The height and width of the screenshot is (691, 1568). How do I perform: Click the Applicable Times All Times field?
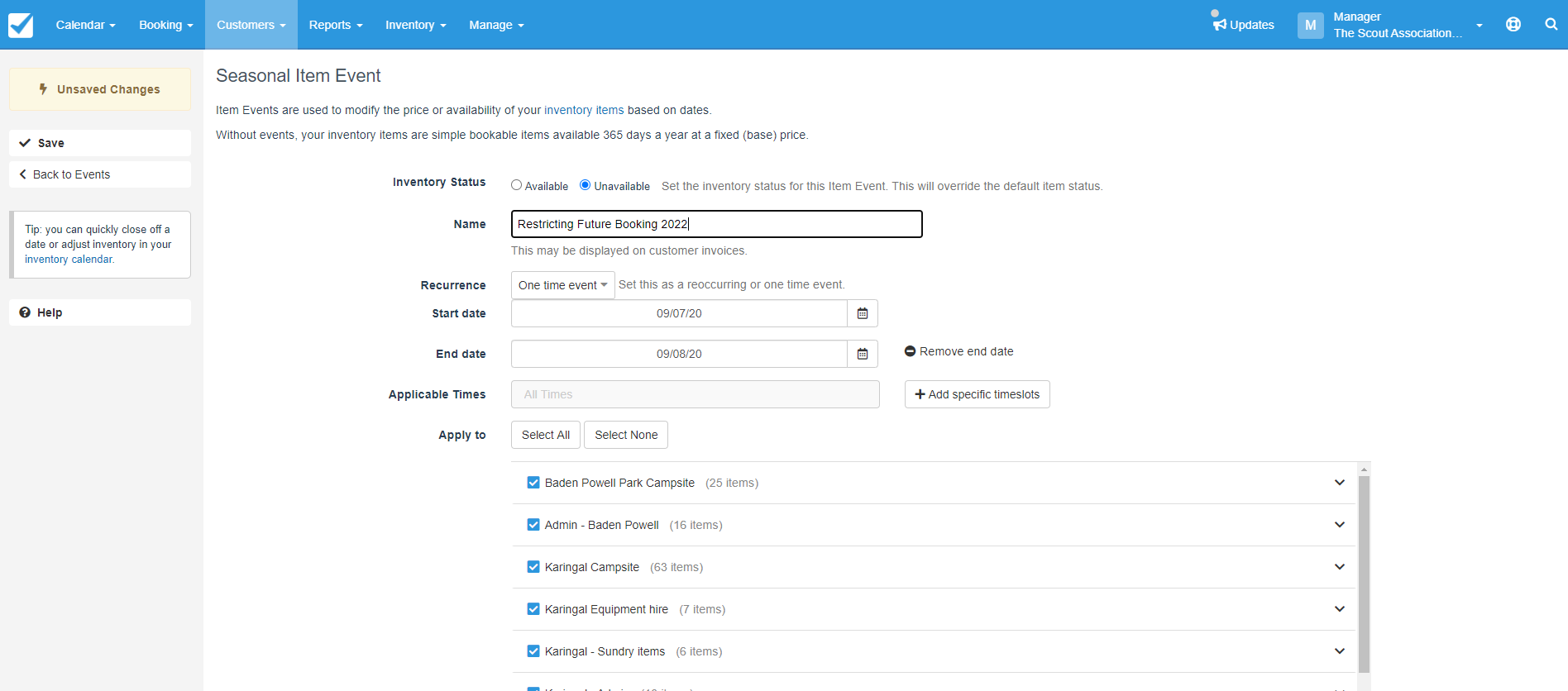coord(695,394)
